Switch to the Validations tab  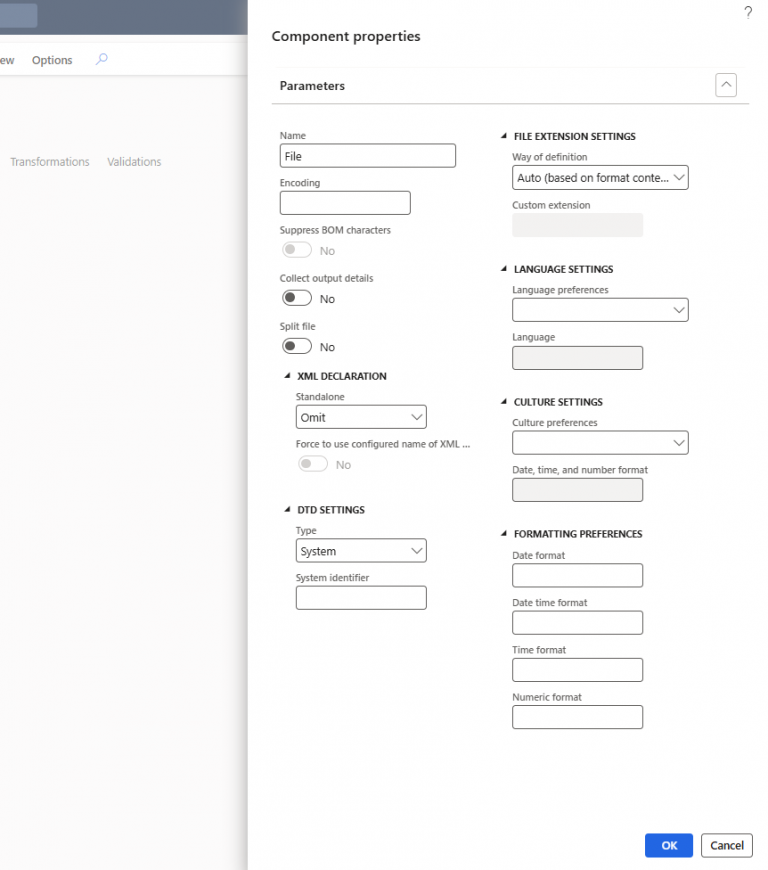click(133, 161)
